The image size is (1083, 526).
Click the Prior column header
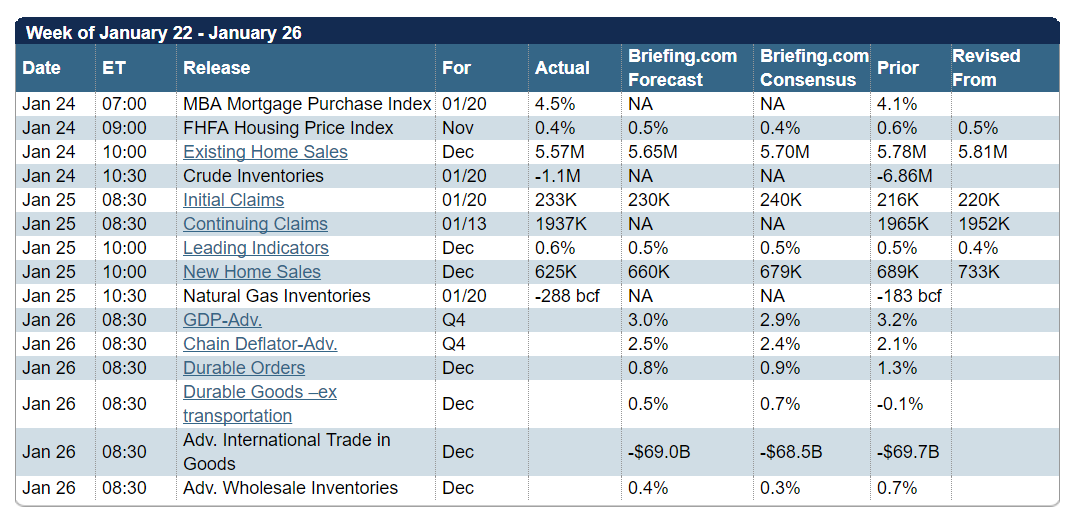tap(898, 68)
